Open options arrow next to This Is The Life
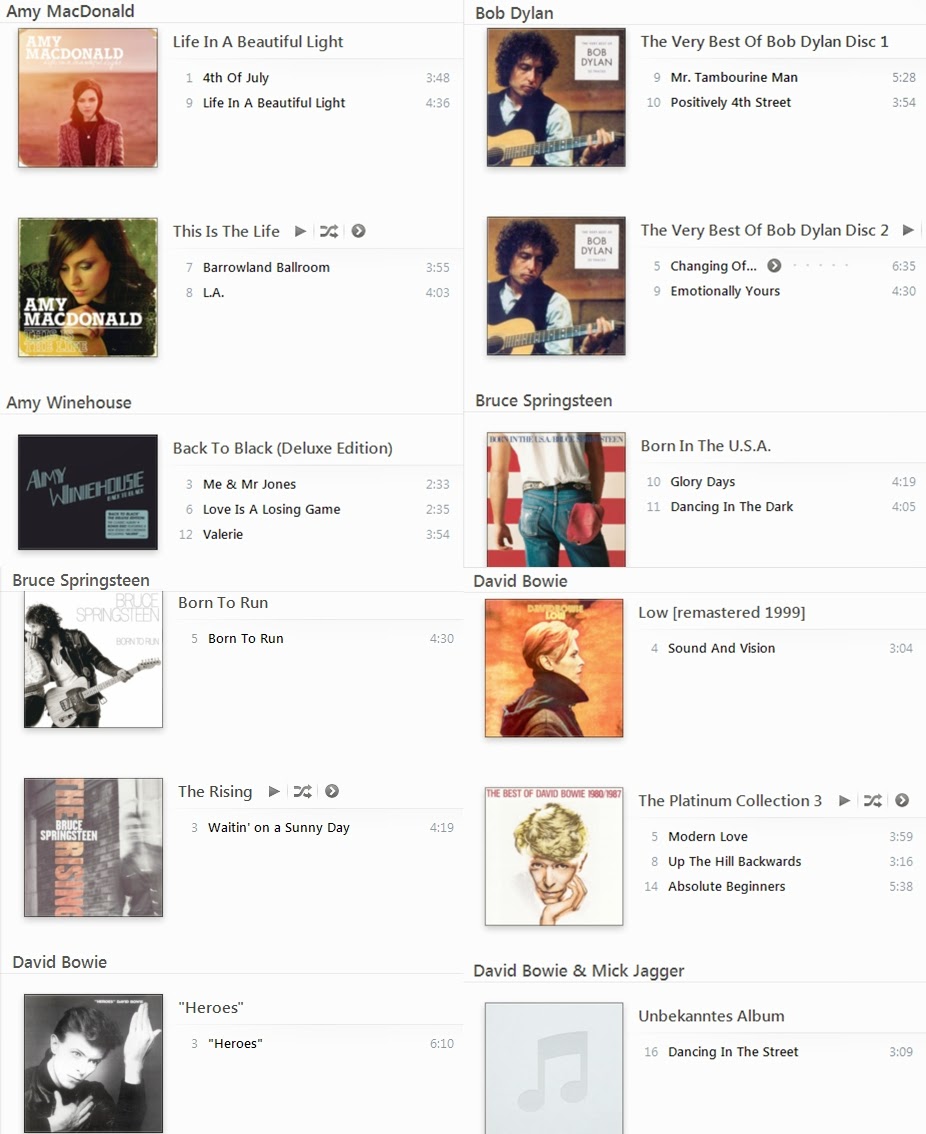Viewport: 926px width, 1134px height. [x=358, y=231]
